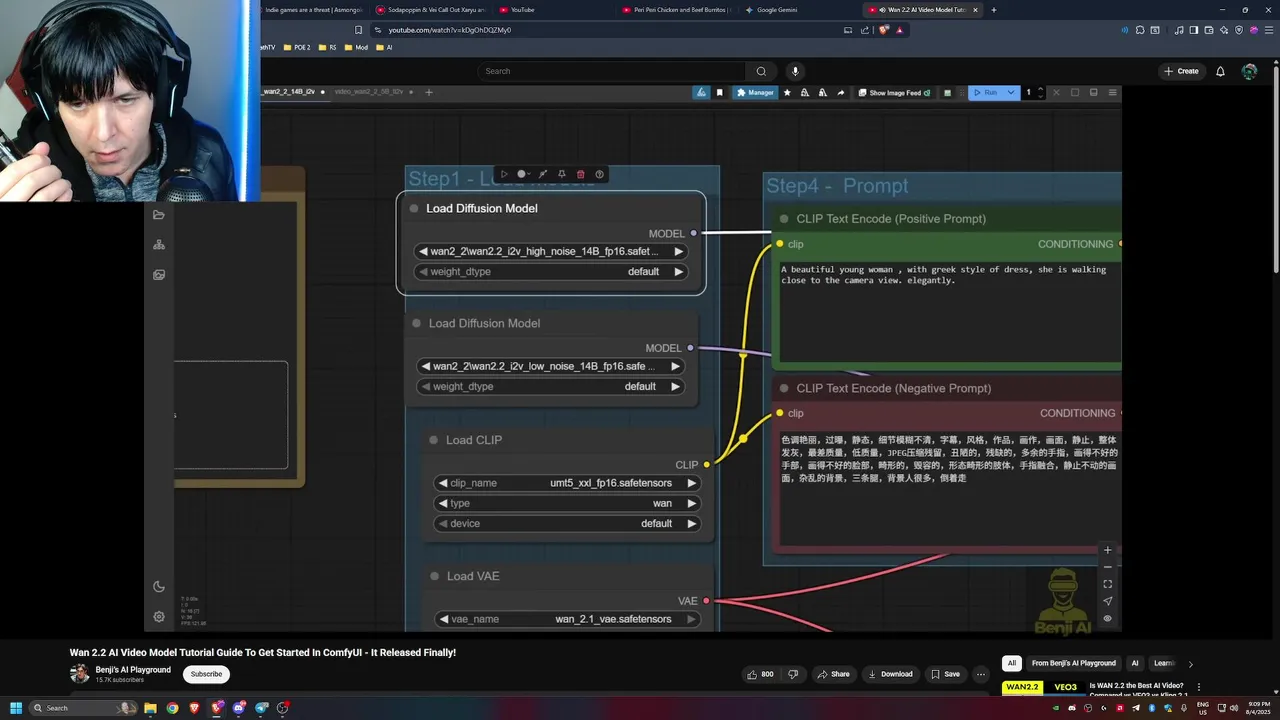Open the ComfyUI workflows folder sidebar icon

tap(159, 215)
